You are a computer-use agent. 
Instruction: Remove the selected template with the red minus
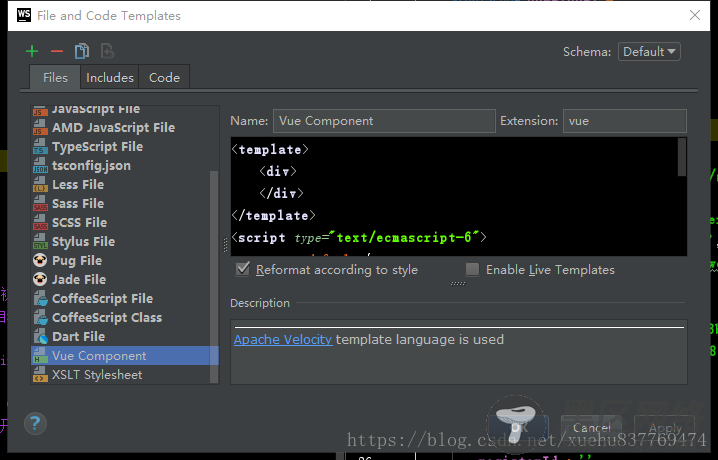(x=57, y=51)
